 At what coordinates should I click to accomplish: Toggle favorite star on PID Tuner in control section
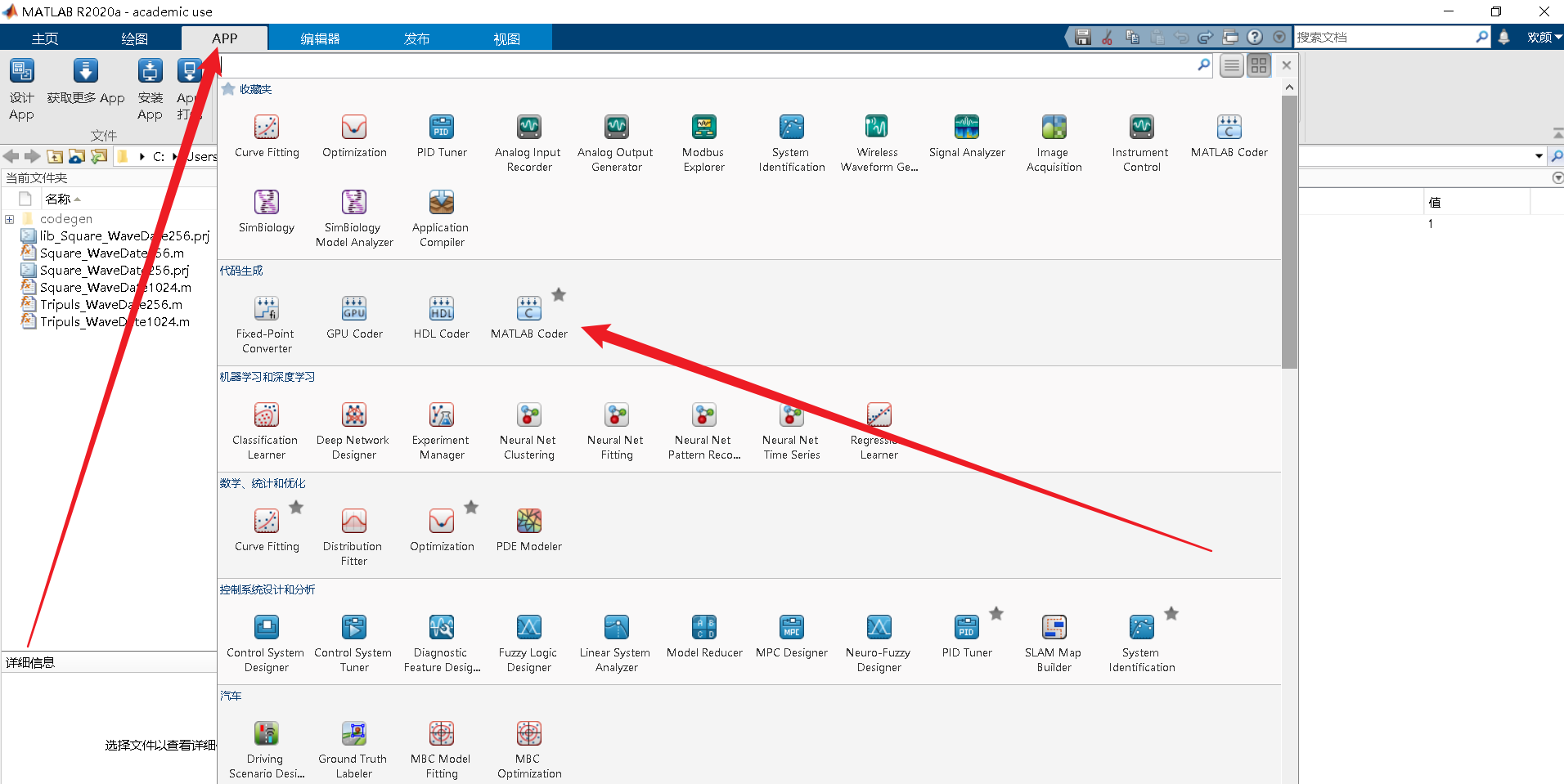[996, 614]
